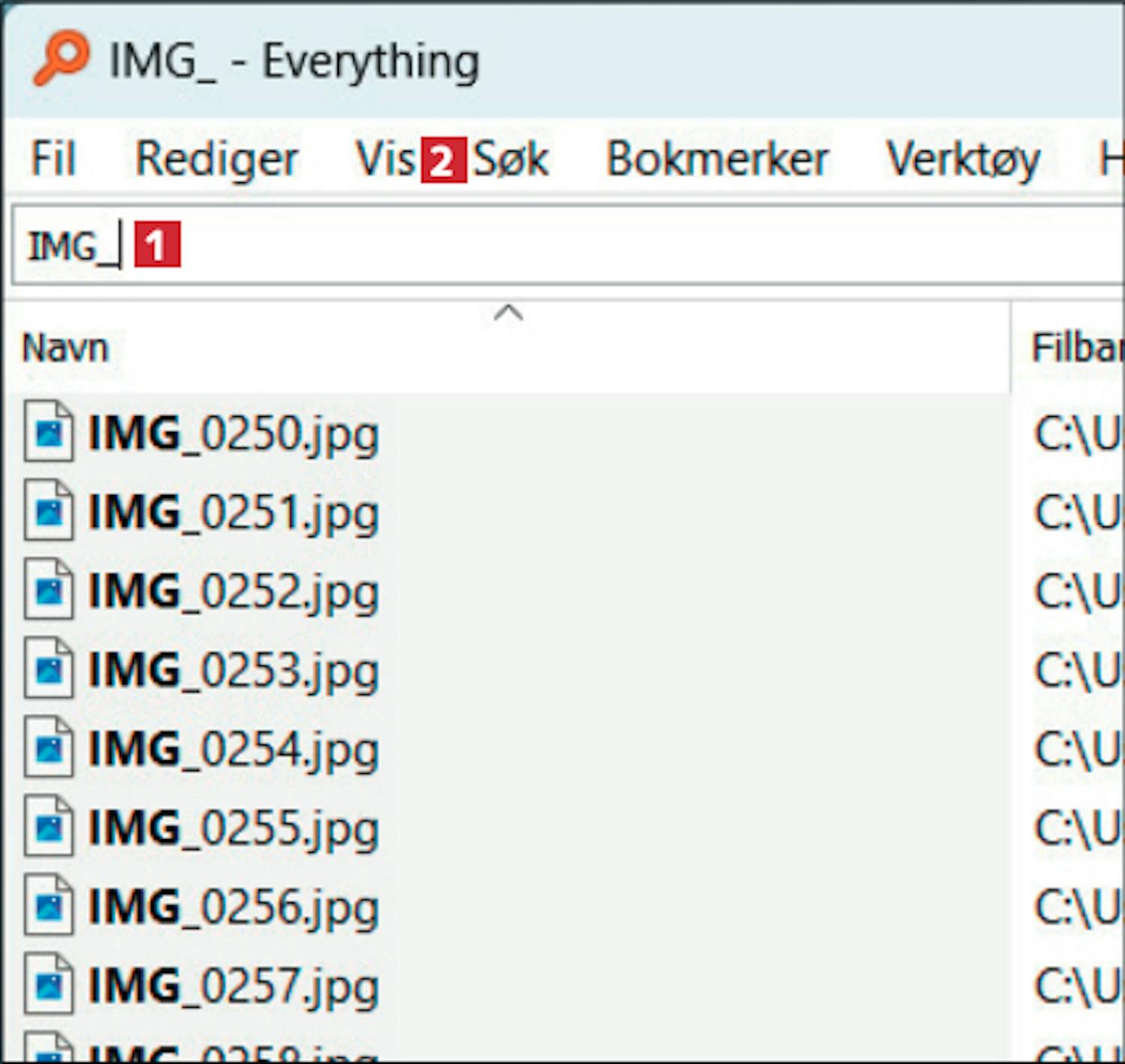Click the Everything magnifier app icon

click(x=61, y=58)
